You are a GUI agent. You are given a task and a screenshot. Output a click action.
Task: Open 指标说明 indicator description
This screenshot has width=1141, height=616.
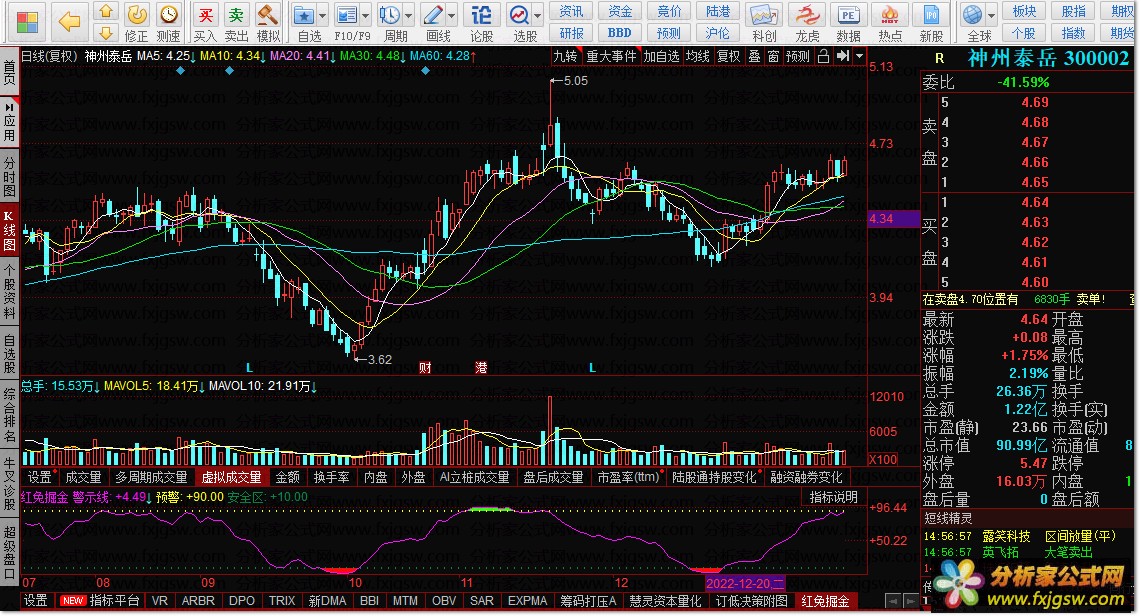[834, 497]
